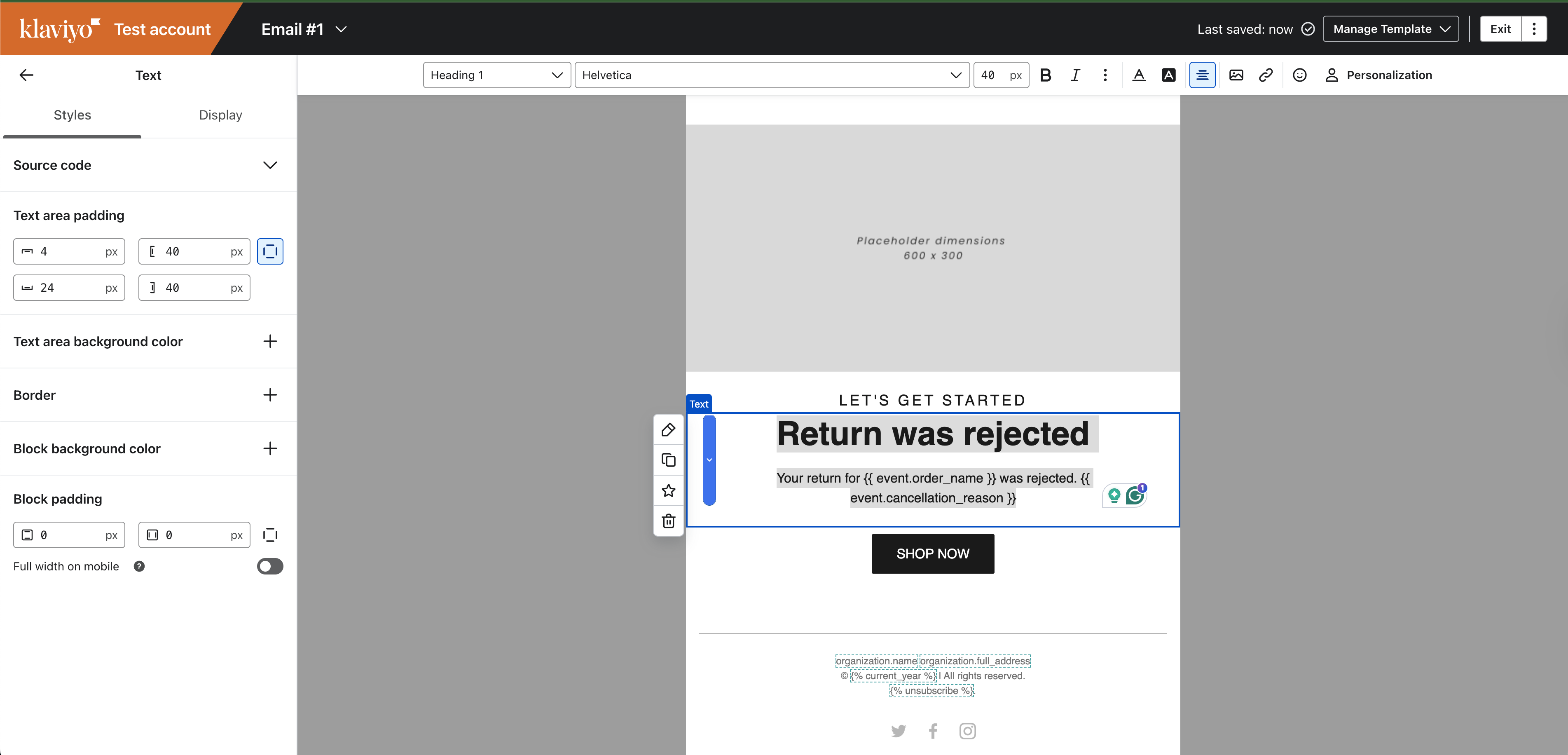
Task: Click the pencil icon to edit the text block
Action: [668, 429]
